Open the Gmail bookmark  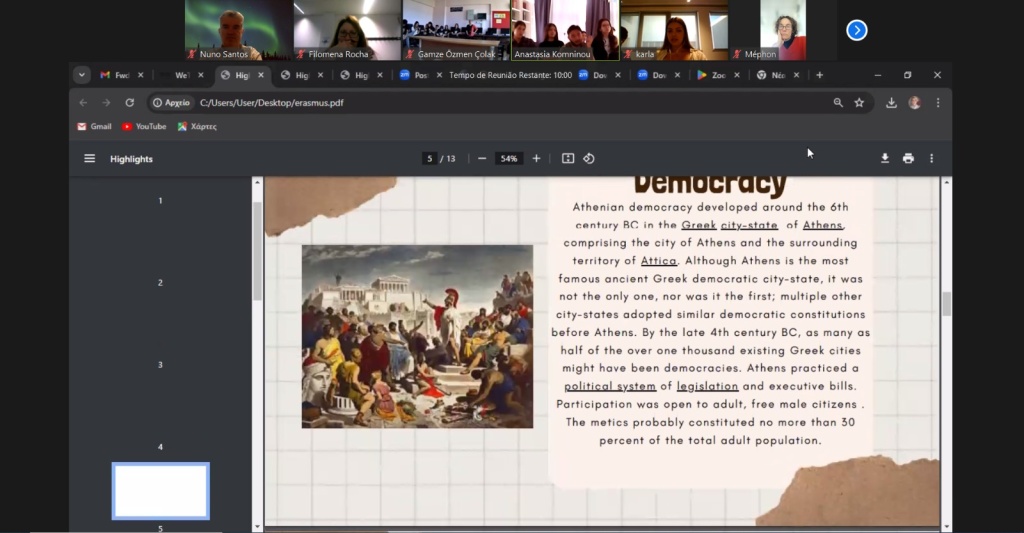pyautogui.click(x=94, y=126)
